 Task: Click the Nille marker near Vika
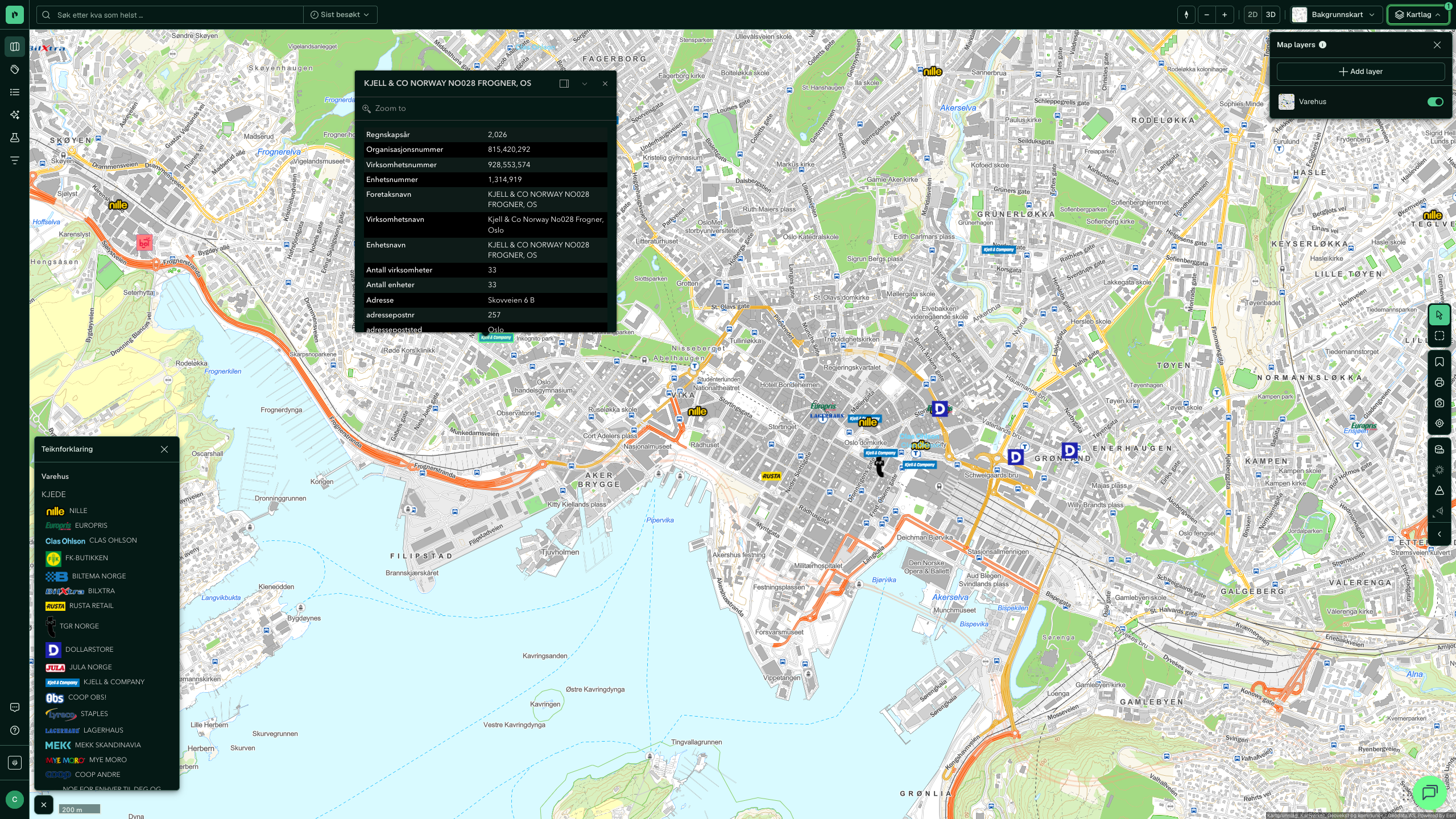[x=697, y=411]
